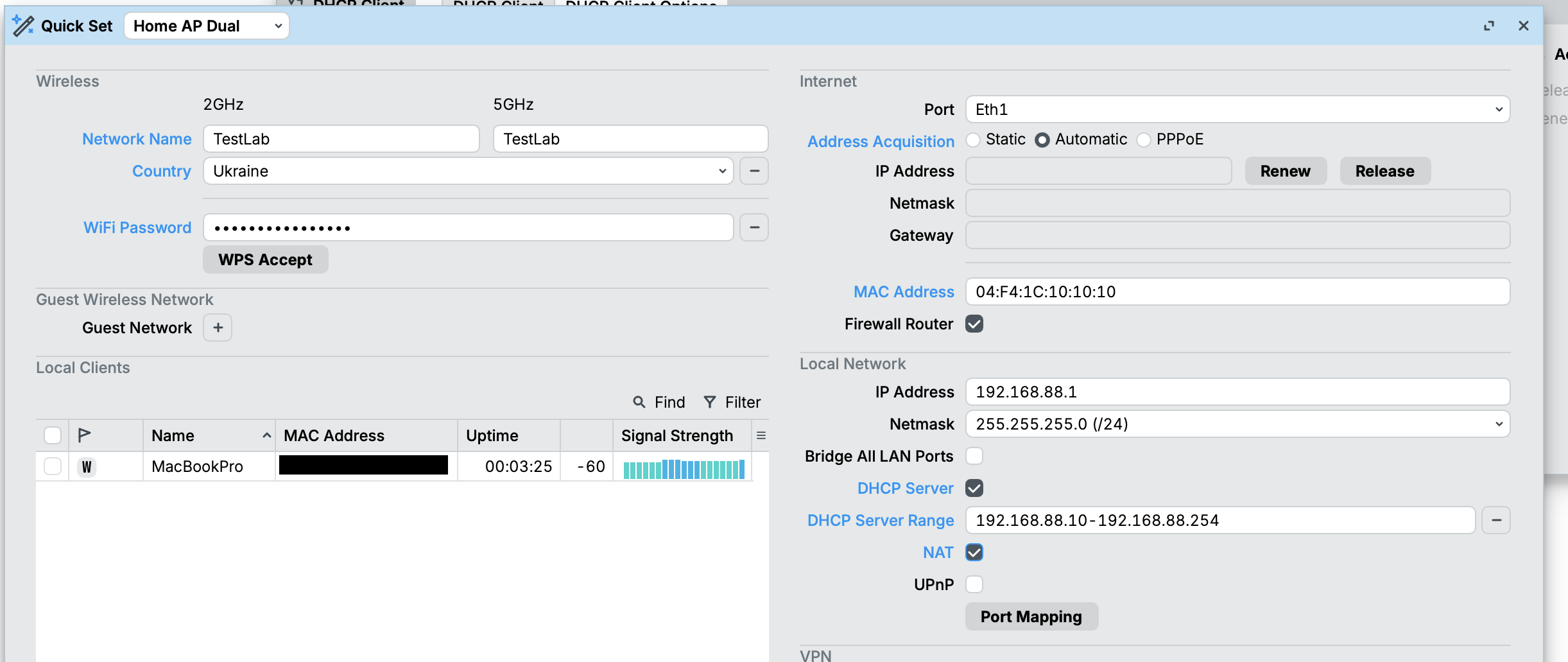Screen dimensions: 1568x662
Task: Click the MAC Address link label in Internet section
Action: [904, 292]
